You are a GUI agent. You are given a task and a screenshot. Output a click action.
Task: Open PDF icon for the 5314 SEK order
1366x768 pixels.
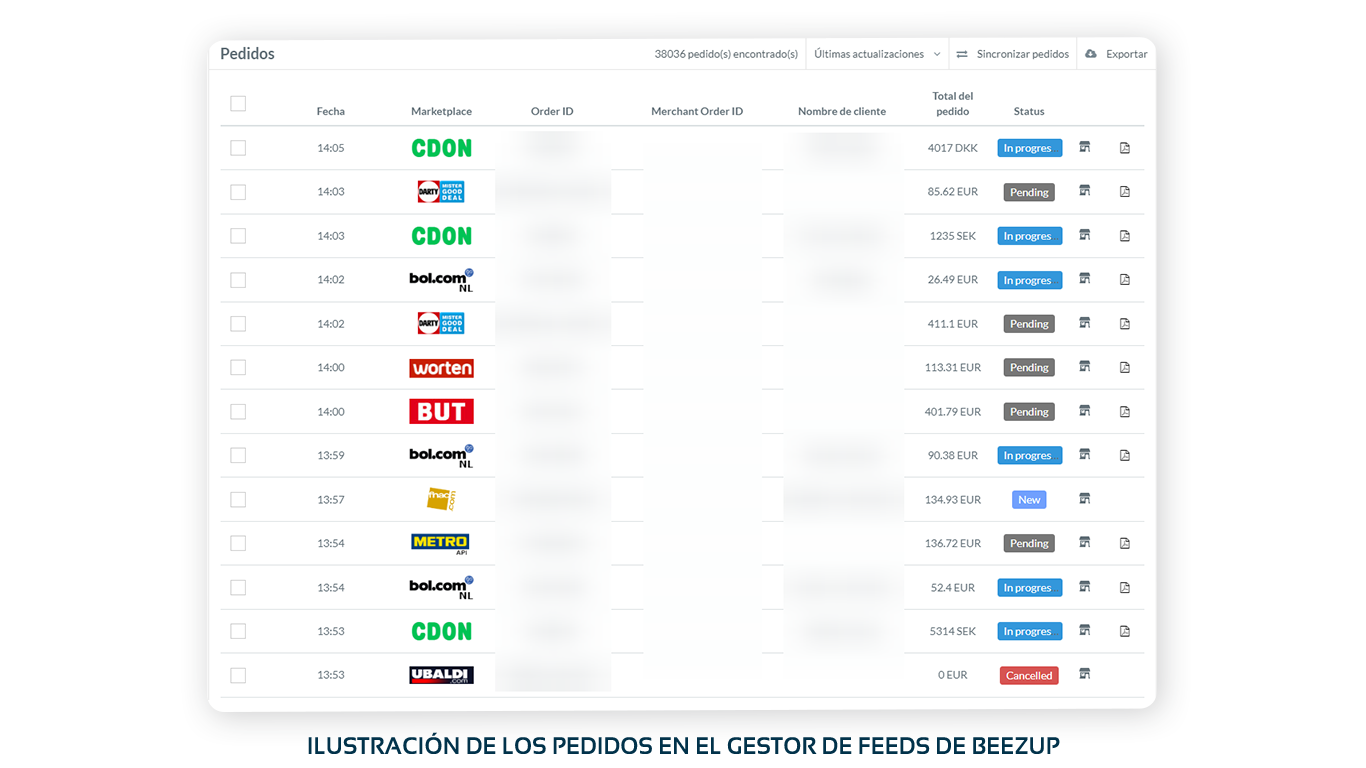(1125, 632)
